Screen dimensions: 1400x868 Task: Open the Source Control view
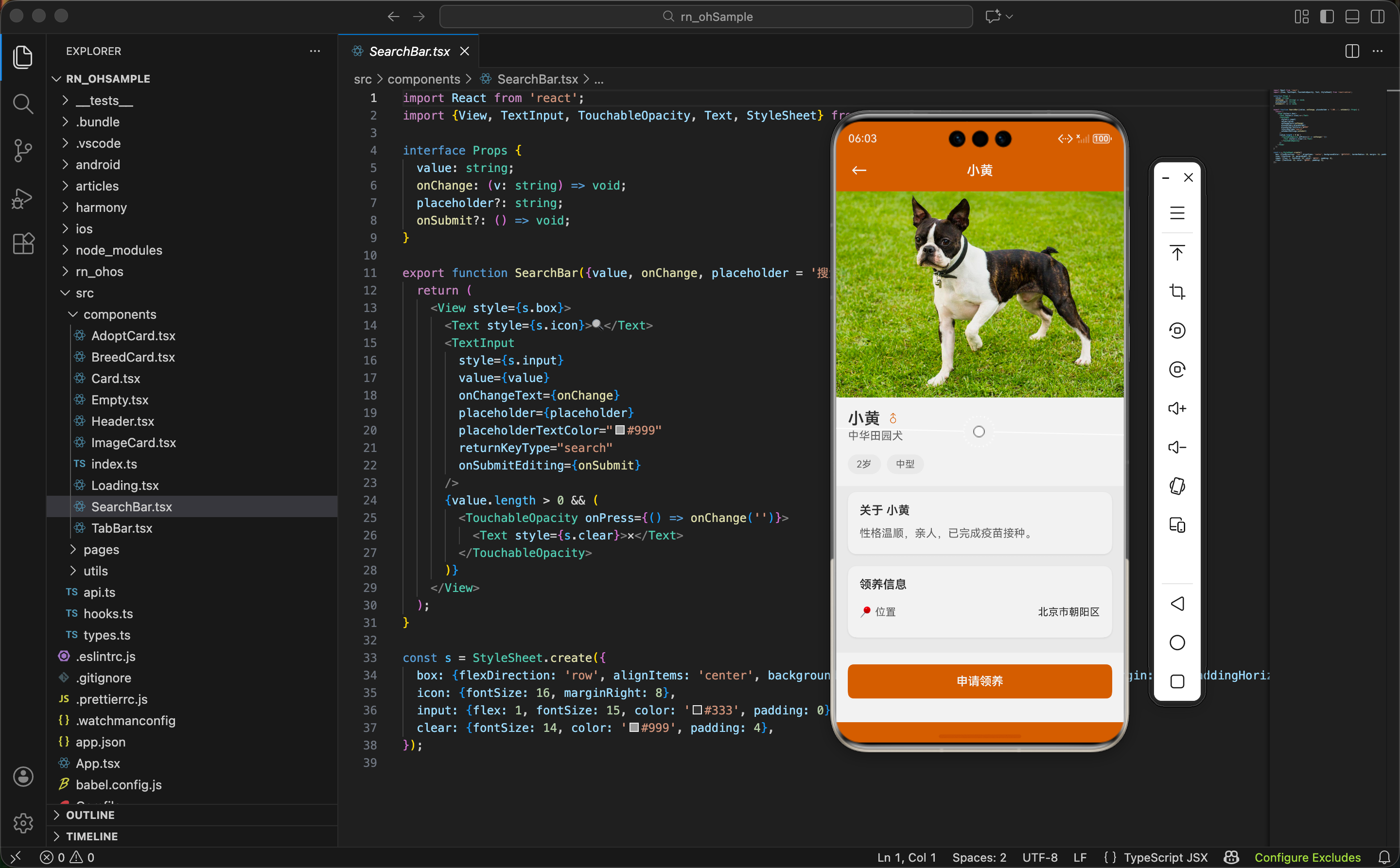click(23, 151)
